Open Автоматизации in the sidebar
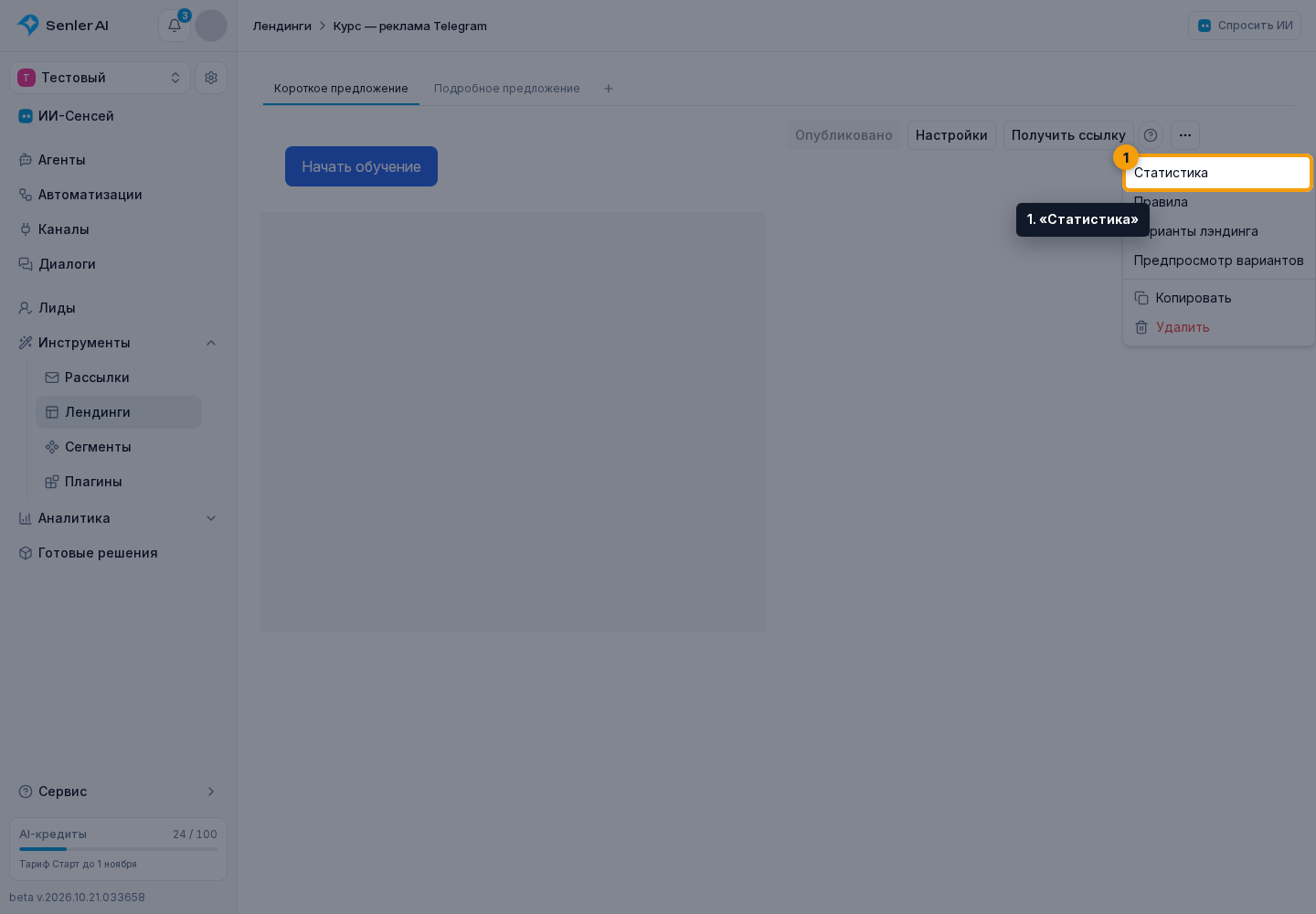This screenshot has width=1316, height=914. coord(119,195)
